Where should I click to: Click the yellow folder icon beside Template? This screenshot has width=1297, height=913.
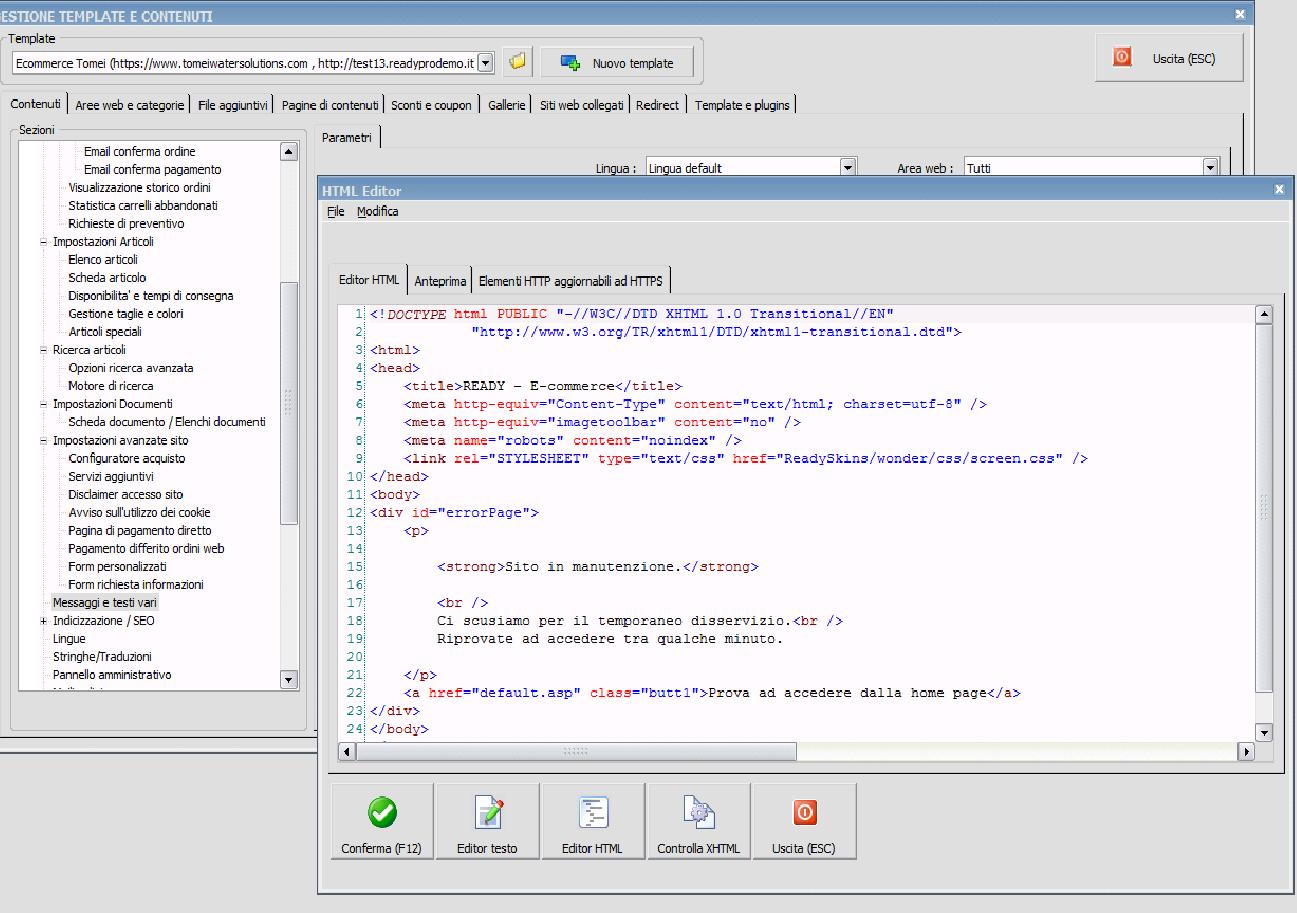517,62
